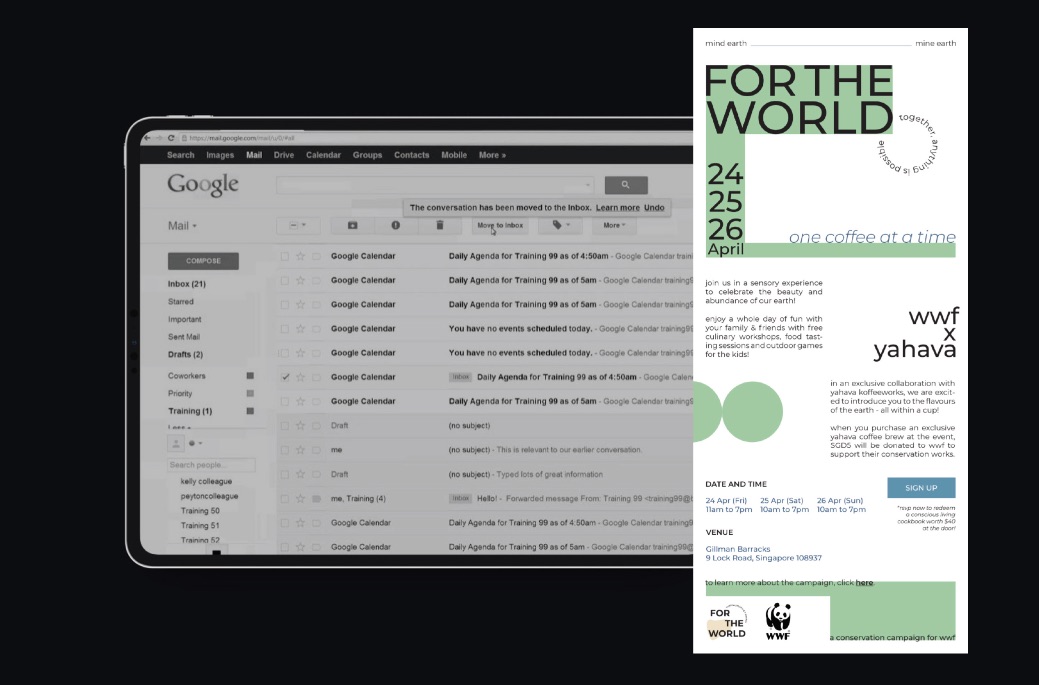Screen dimensions: 1039x685
Task: Uncheck the selected Google Calendar conversation
Action: click(x=285, y=377)
